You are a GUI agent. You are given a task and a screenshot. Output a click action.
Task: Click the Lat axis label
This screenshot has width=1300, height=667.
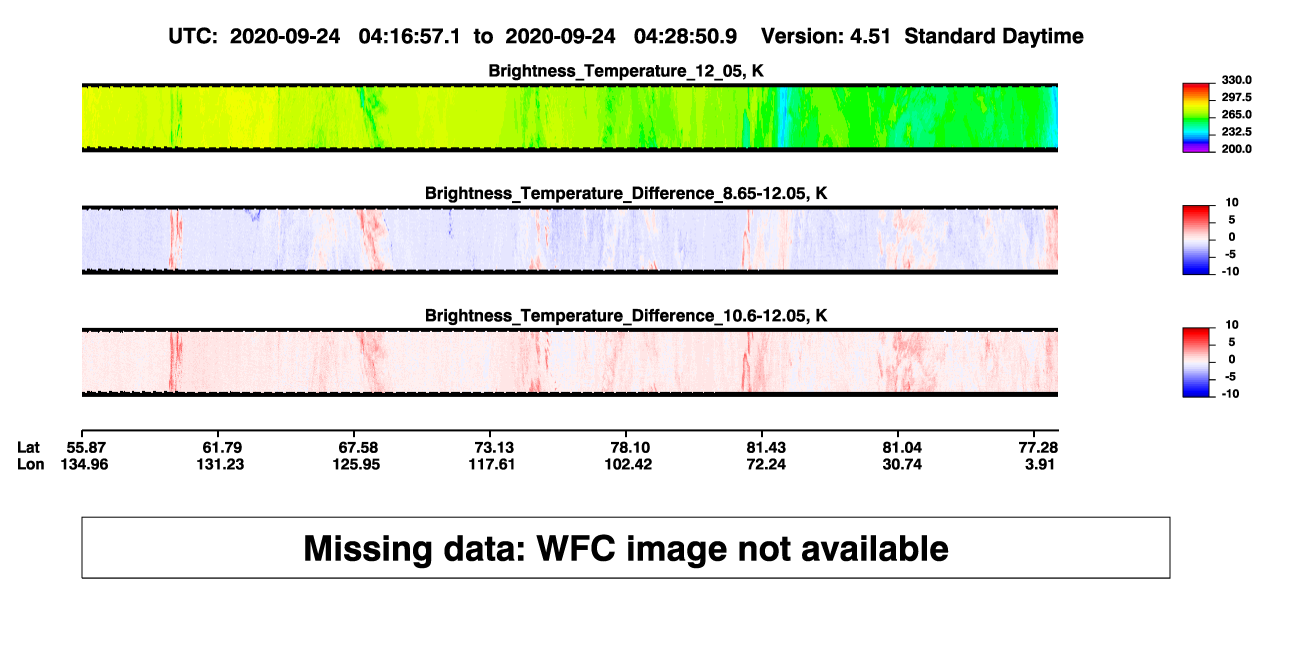29,447
